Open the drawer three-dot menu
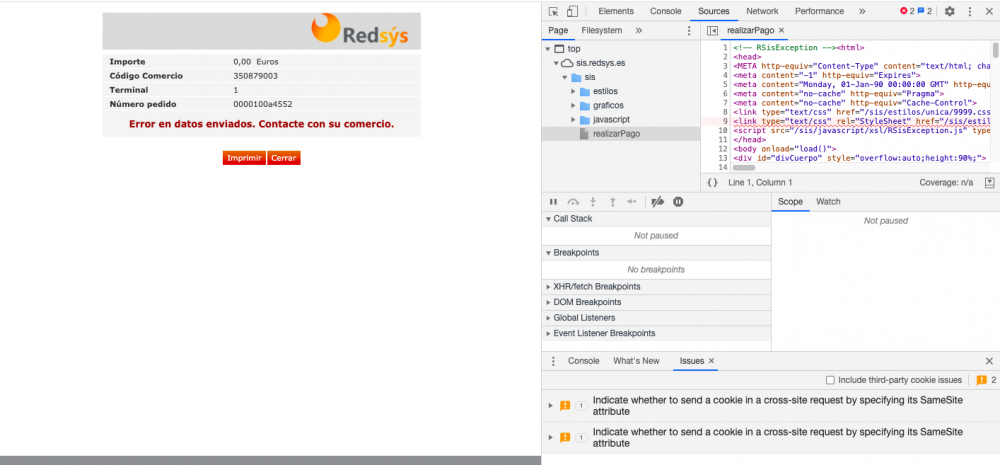Image resolution: width=1000 pixels, height=465 pixels. pos(553,361)
